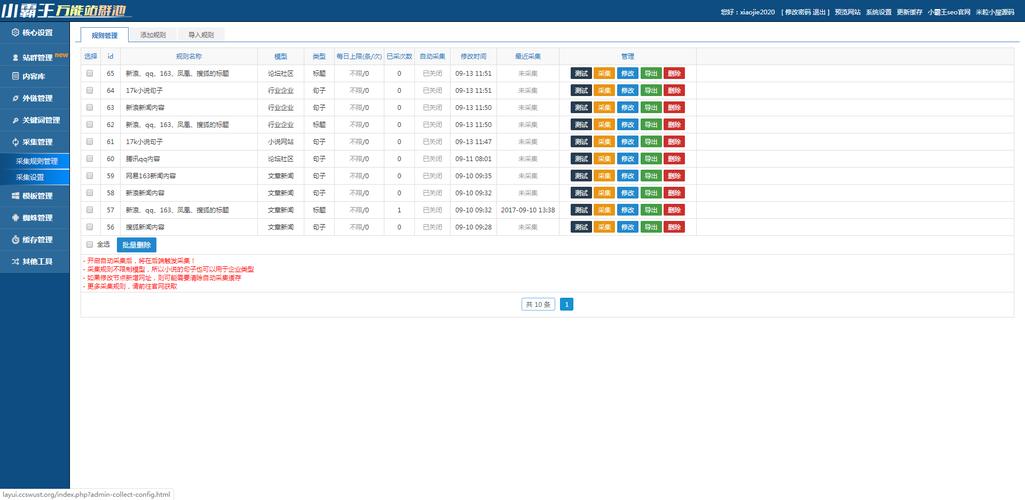Click the user icon beside 站群管理

point(16,58)
